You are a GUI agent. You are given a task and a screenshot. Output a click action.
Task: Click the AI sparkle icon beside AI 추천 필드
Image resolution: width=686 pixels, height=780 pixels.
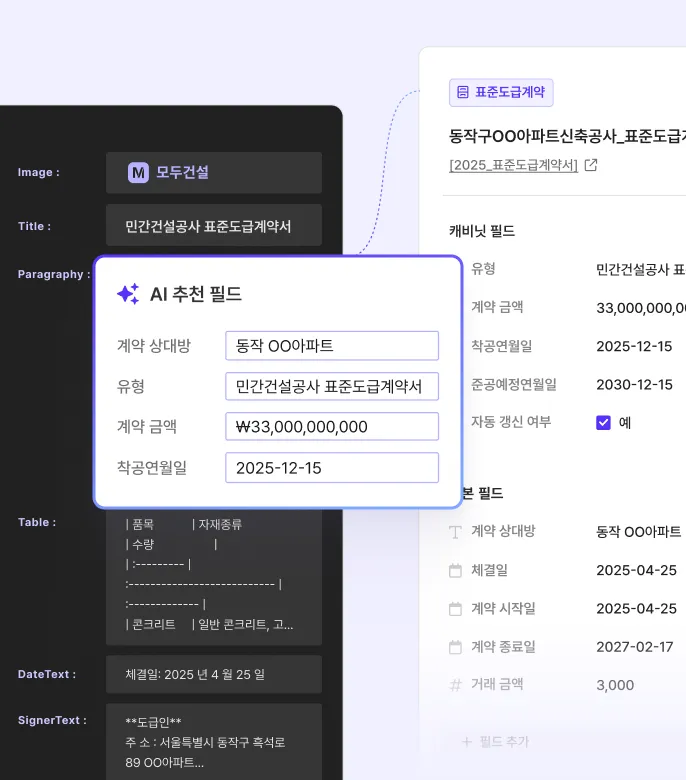pos(128,294)
